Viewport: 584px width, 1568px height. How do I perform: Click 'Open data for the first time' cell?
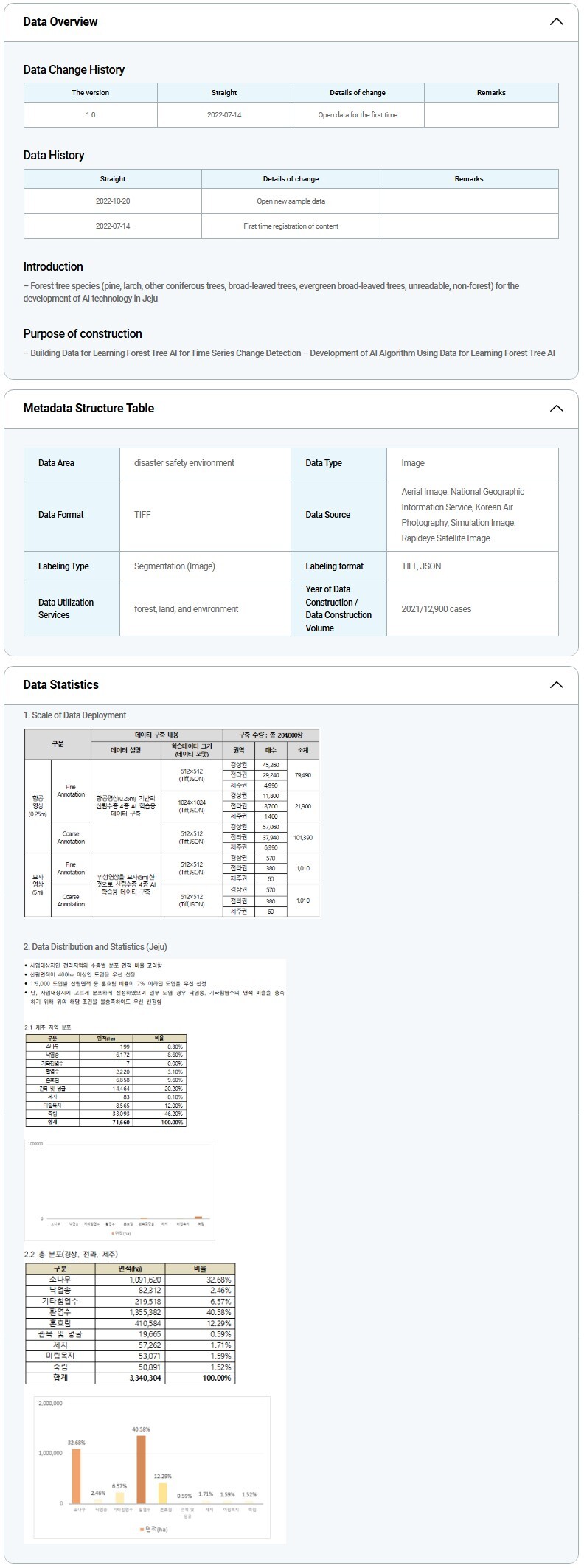pyautogui.click(x=358, y=115)
